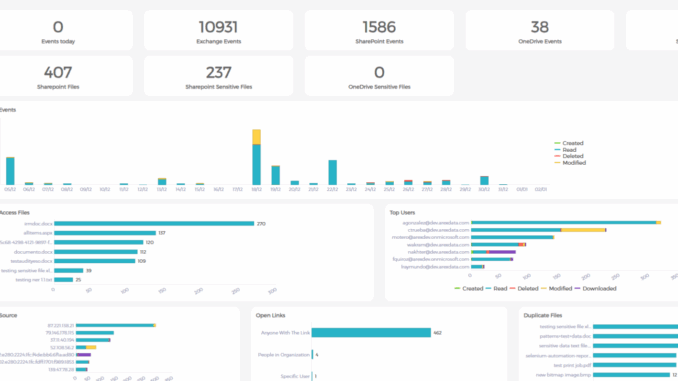The image size is (678, 381).
Task: Click the Specific User label in Open Links
Action: coord(295,376)
